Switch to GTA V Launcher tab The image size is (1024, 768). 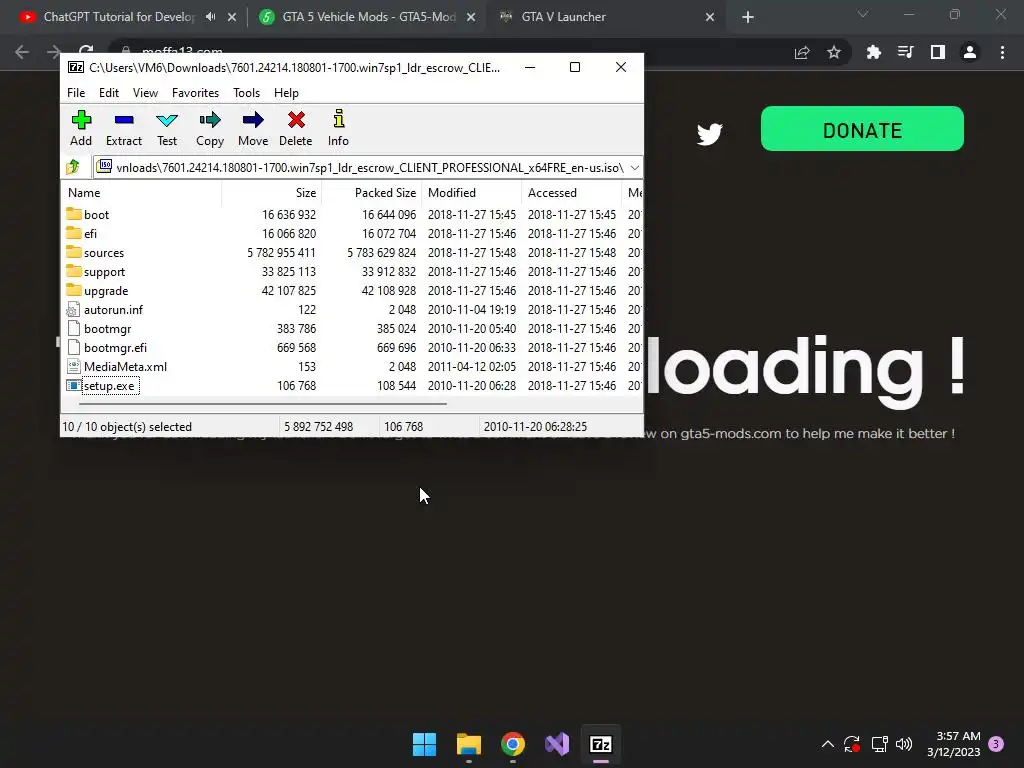[x=563, y=17]
